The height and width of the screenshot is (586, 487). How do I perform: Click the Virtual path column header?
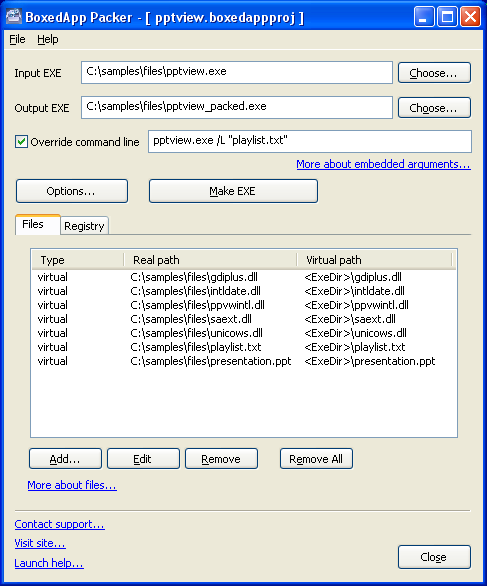point(375,260)
